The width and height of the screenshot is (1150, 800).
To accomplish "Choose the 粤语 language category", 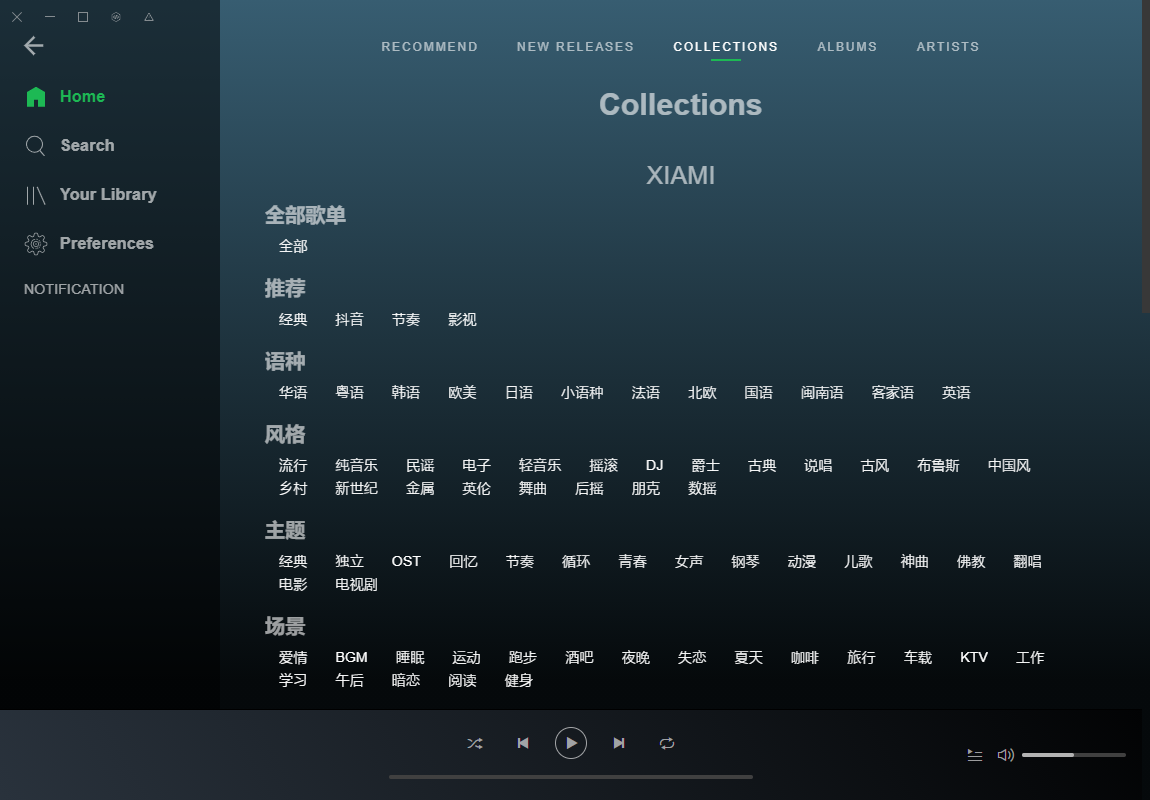I will tap(349, 393).
